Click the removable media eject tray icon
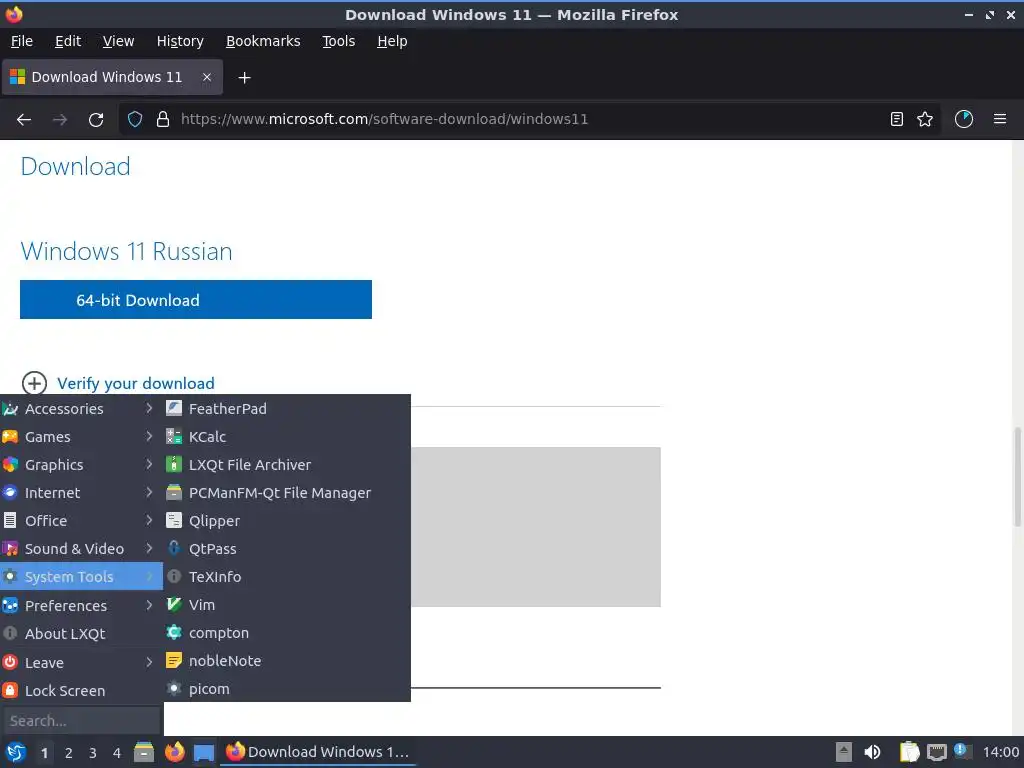1024x768 pixels. (x=844, y=752)
